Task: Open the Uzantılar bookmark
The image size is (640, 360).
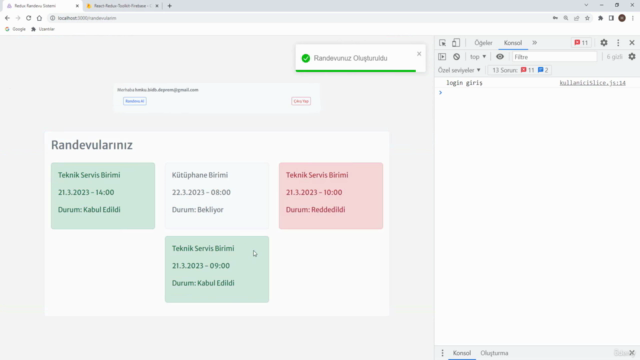Action: pyautogui.click(x=43, y=29)
